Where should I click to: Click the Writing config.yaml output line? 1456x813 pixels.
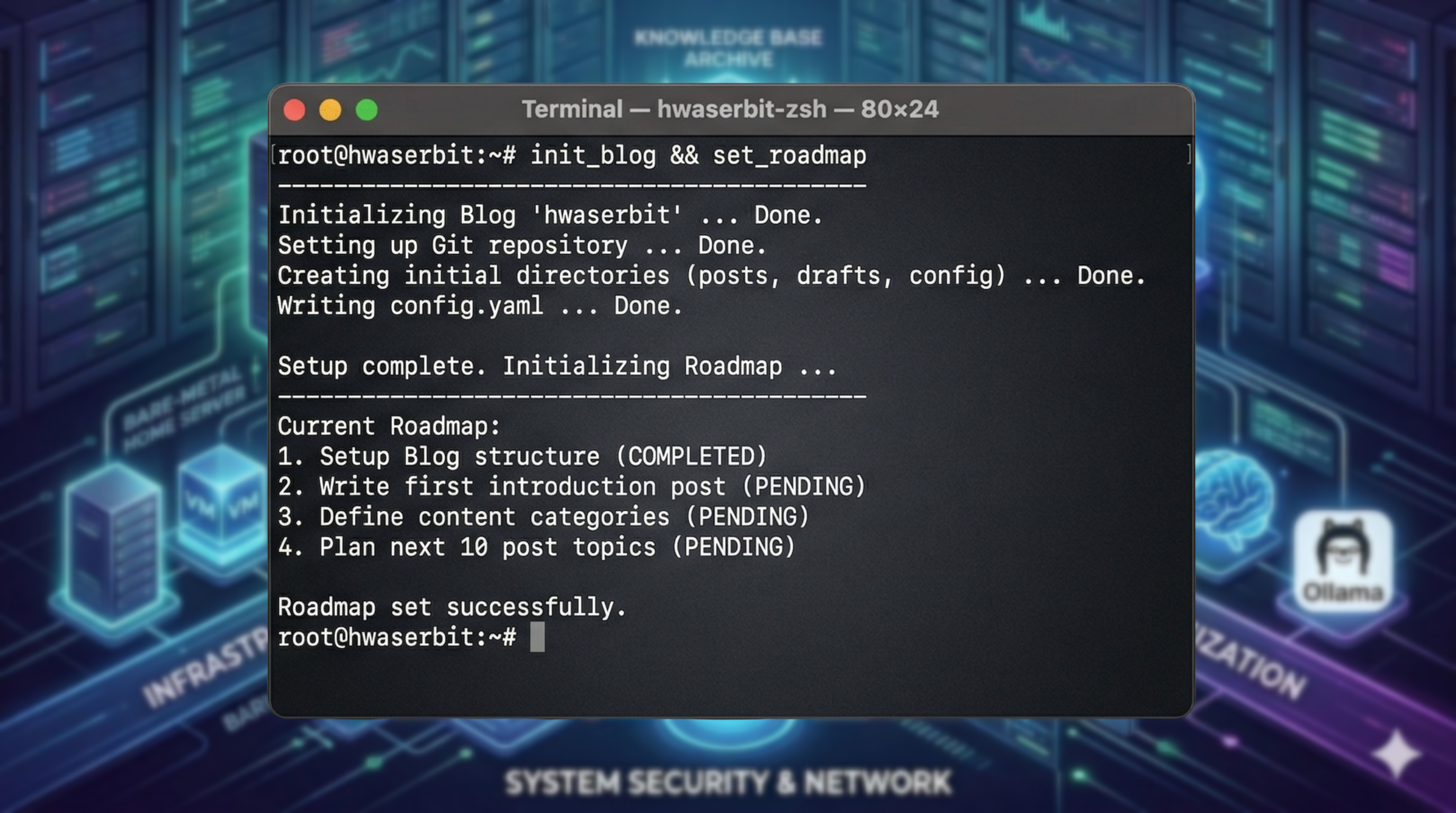pyautogui.click(x=480, y=305)
